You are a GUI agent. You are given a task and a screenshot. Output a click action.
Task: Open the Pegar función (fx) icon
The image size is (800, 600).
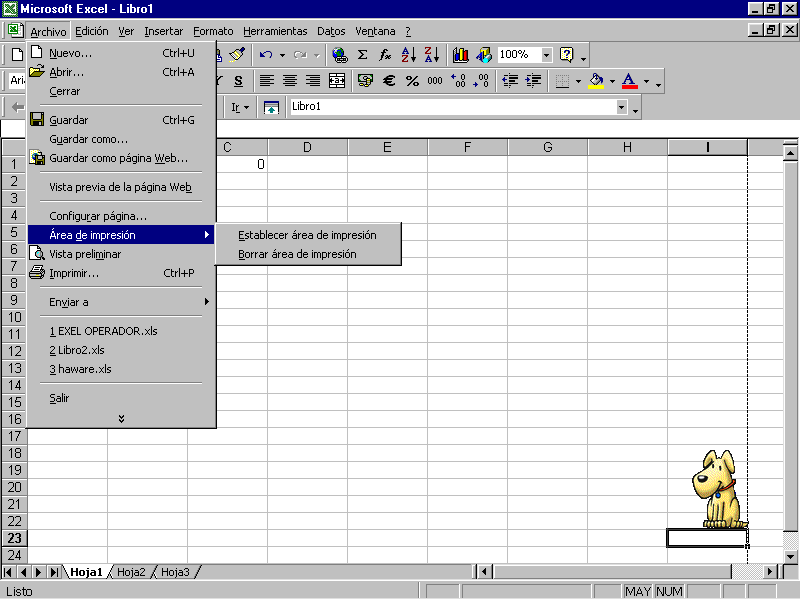[384, 54]
